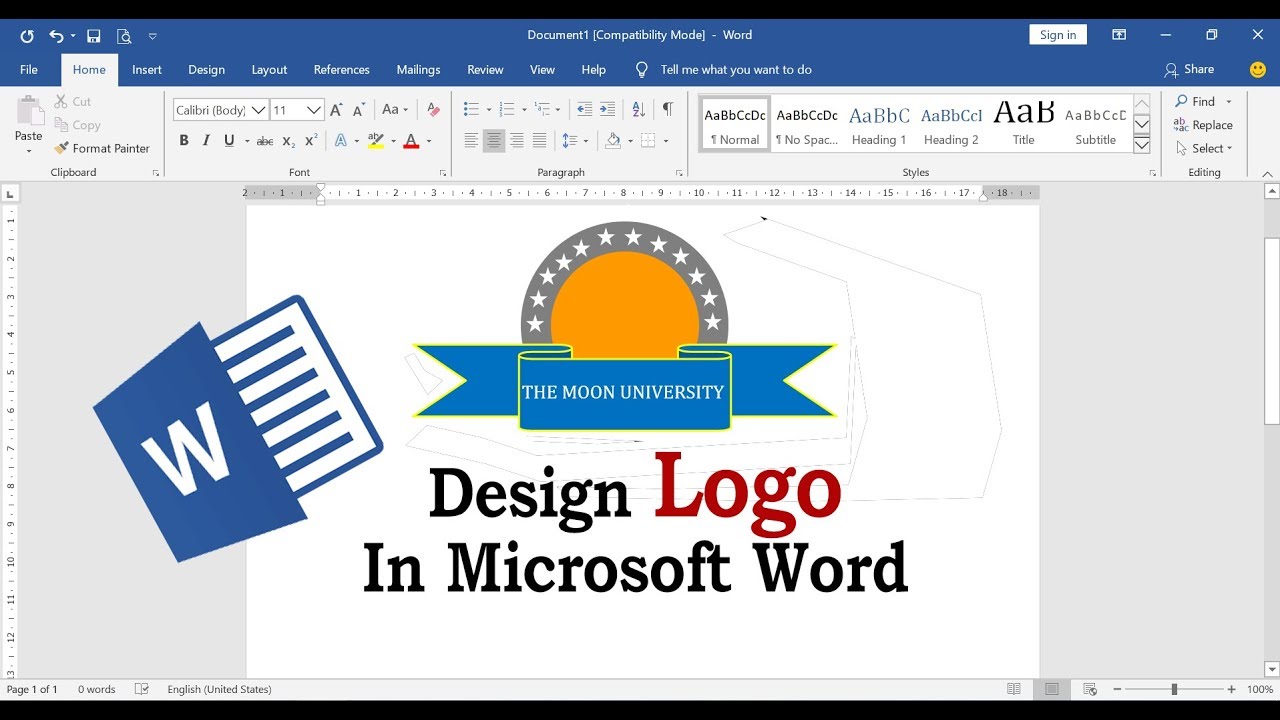Apply superscript formatting
Image resolution: width=1280 pixels, height=720 pixels.
[311, 141]
